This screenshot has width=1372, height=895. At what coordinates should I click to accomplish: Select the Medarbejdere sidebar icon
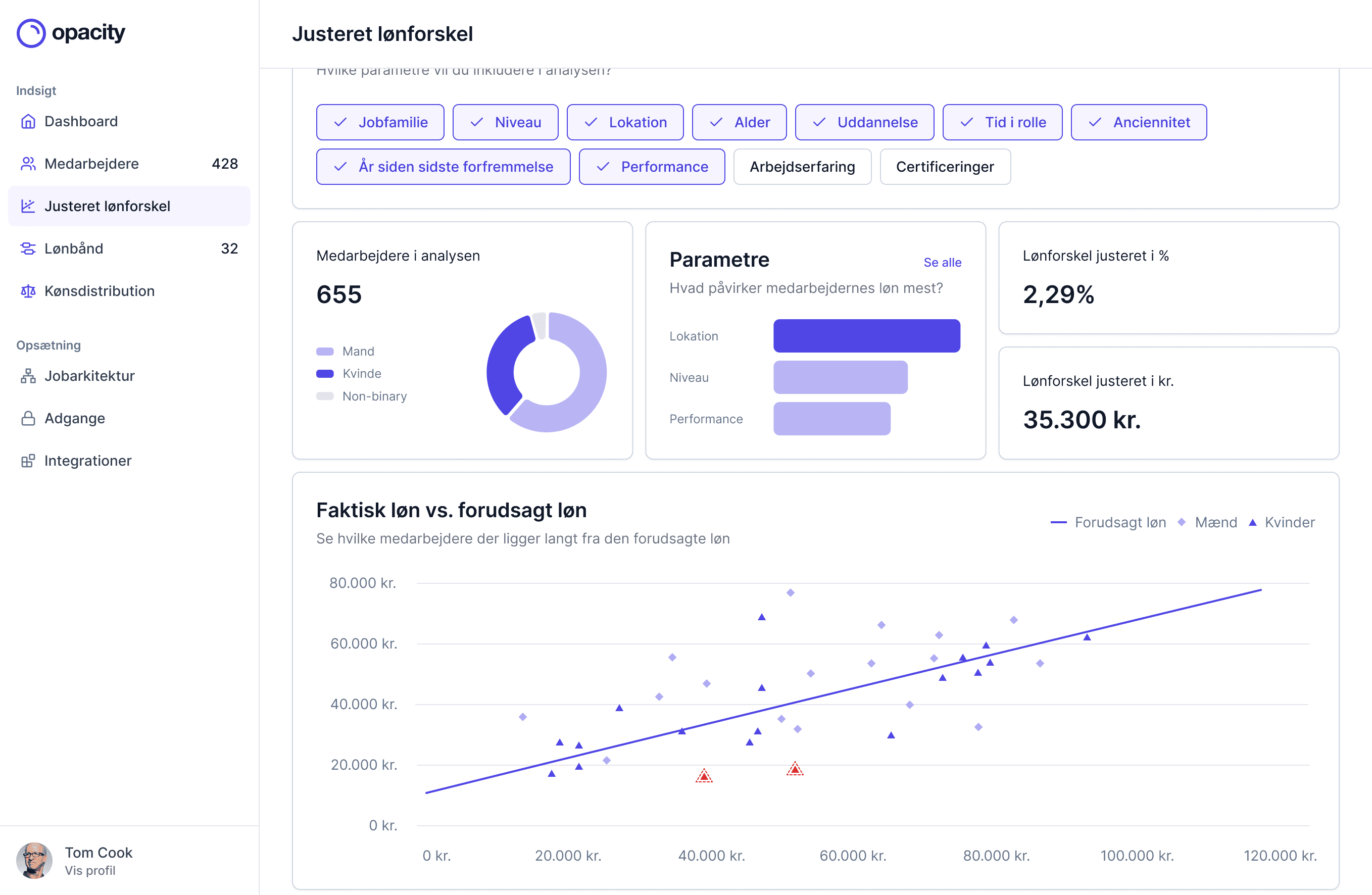pos(28,164)
